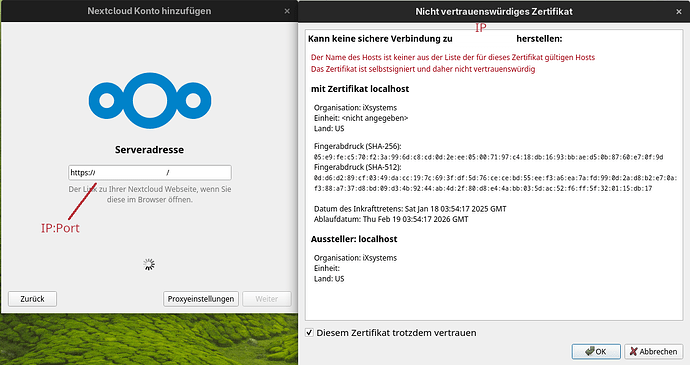Go back with the Zurück button
Image resolution: width=690 pixels, height=365 pixels.
pyautogui.click(x=33, y=299)
